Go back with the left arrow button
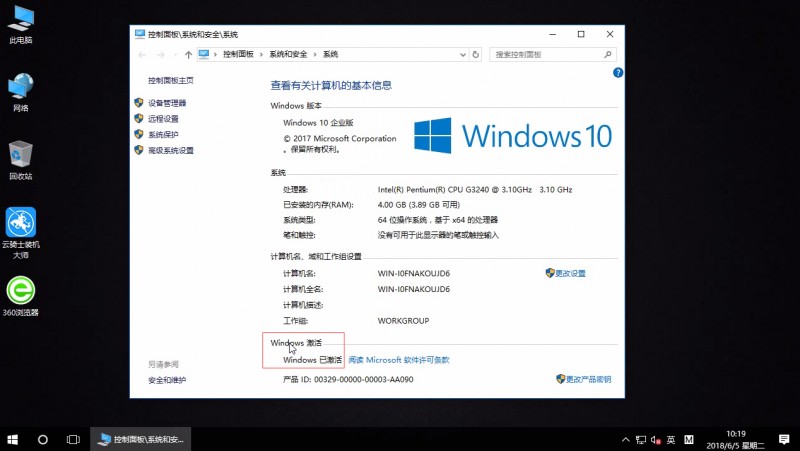This screenshot has width=800, height=451. tap(142, 55)
